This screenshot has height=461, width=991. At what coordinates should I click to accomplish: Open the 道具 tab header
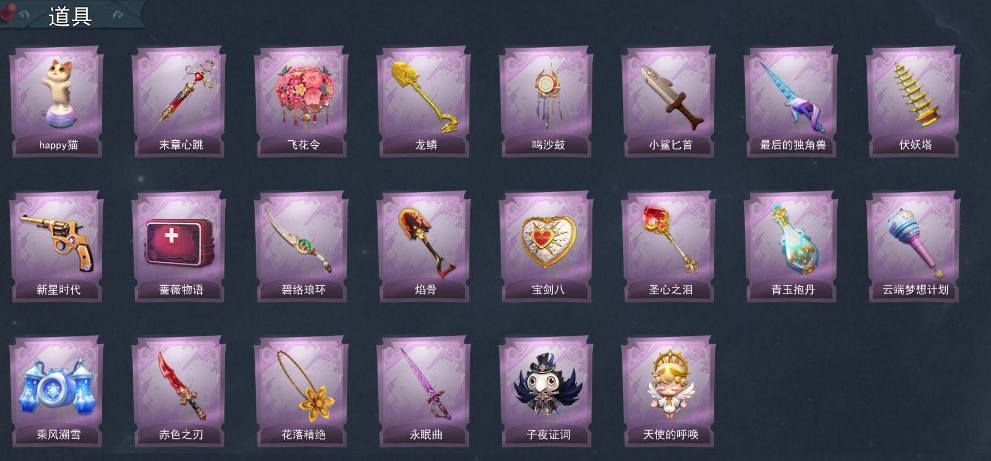pyautogui.click(x=71, y=16)
